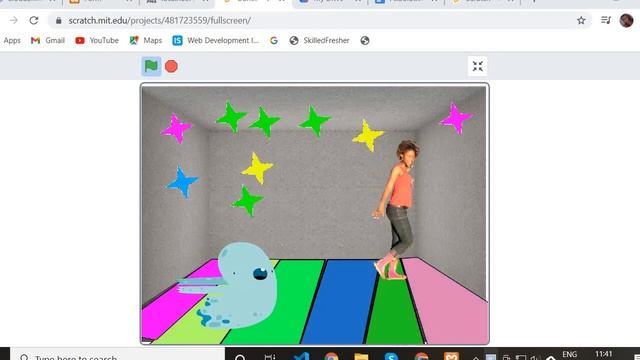Show hidden system tray icons
This screenshot has width=640, height=360.
coord(476,358)
